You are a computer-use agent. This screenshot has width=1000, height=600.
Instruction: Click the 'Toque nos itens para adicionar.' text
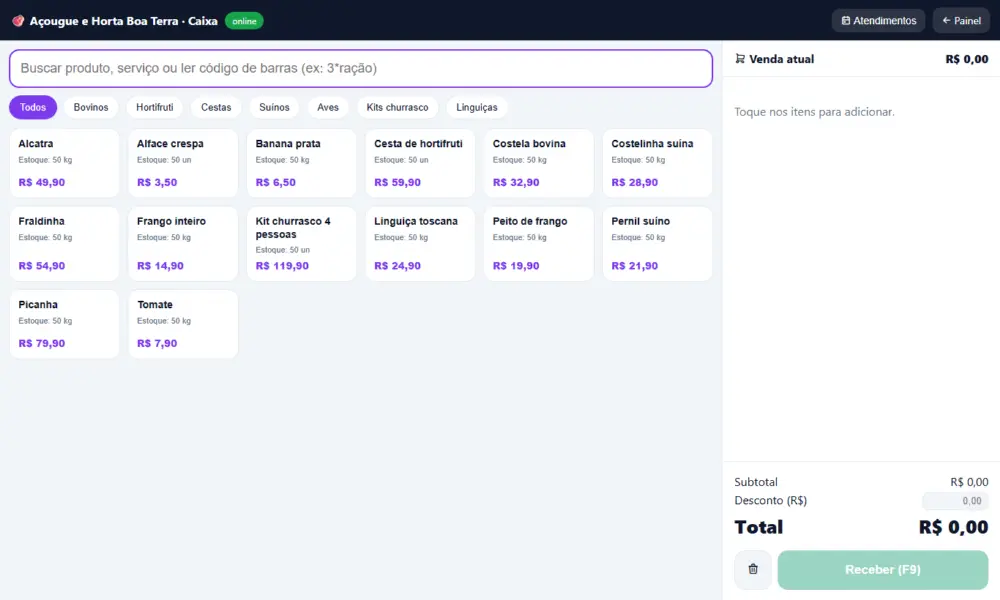pos(814,112)
